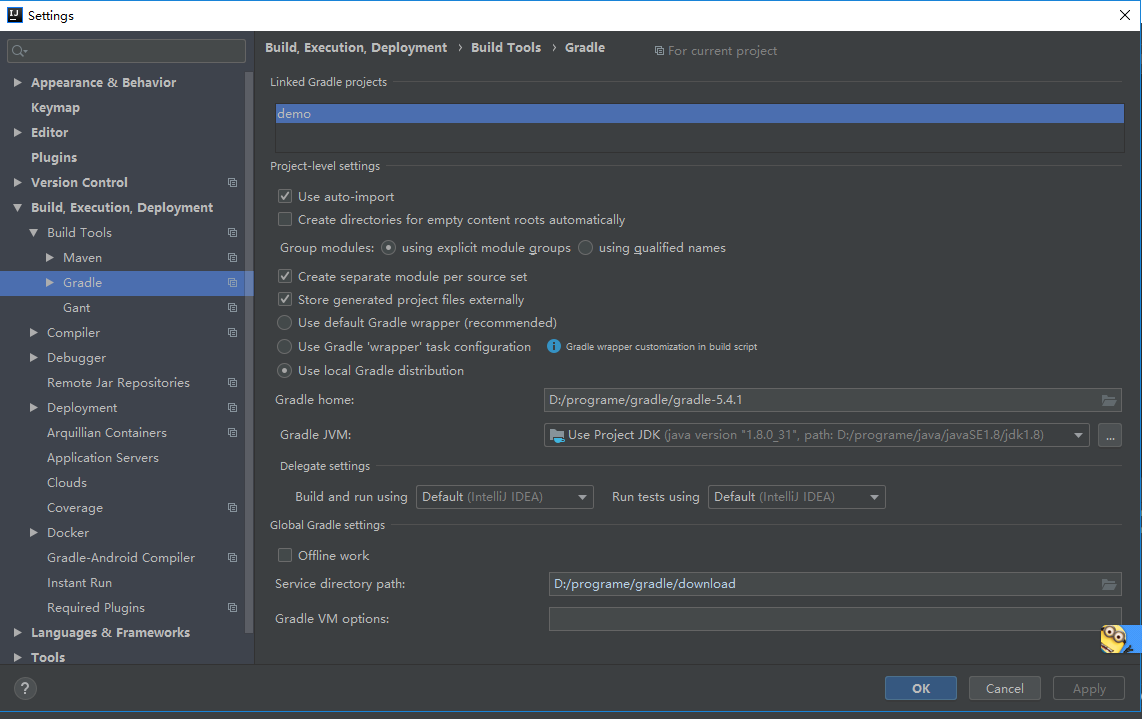1142x719 pixels.
Task: Browse folder icon for Service directory path
Action: point(1108,584)
